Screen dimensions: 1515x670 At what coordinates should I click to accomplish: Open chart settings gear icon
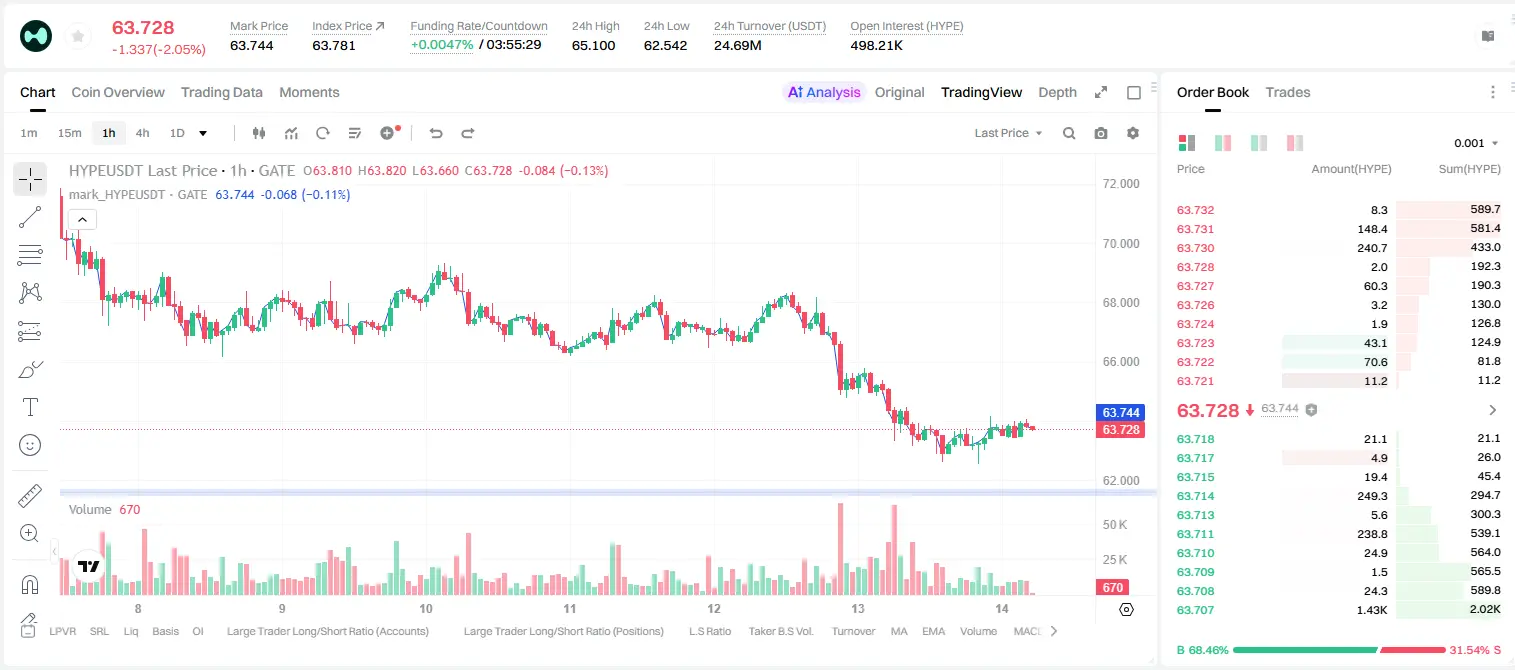coord(1133,133)
